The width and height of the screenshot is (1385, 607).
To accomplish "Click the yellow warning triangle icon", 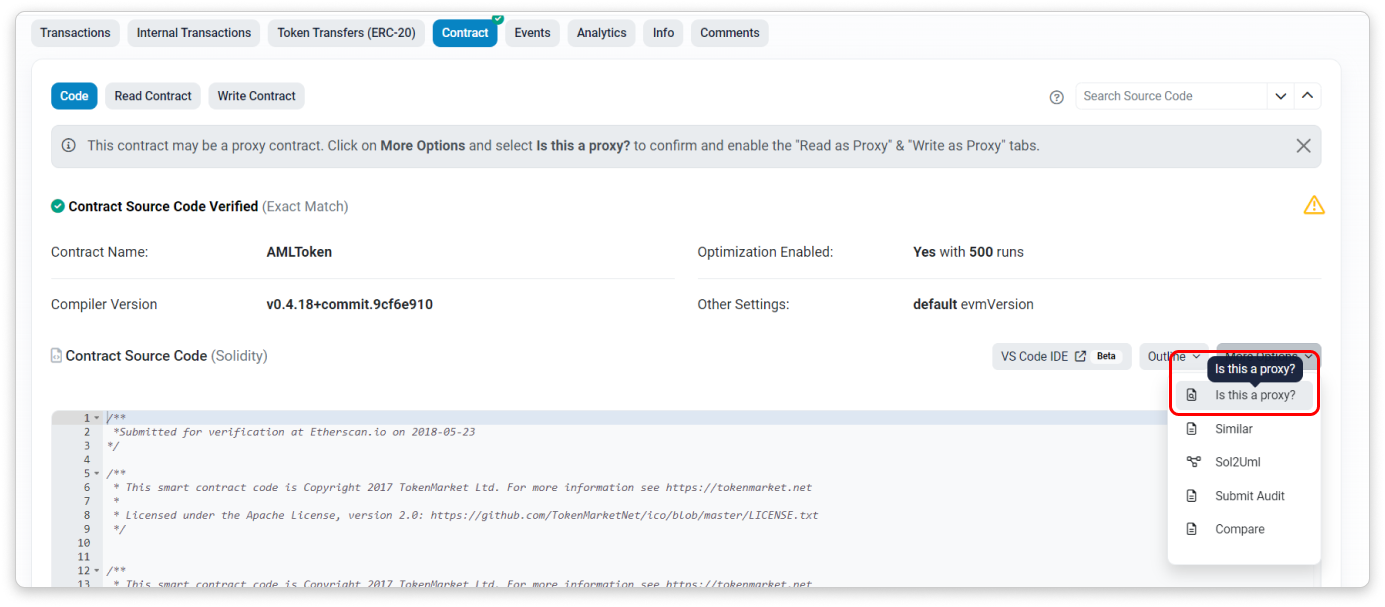I will (1313, 205).
